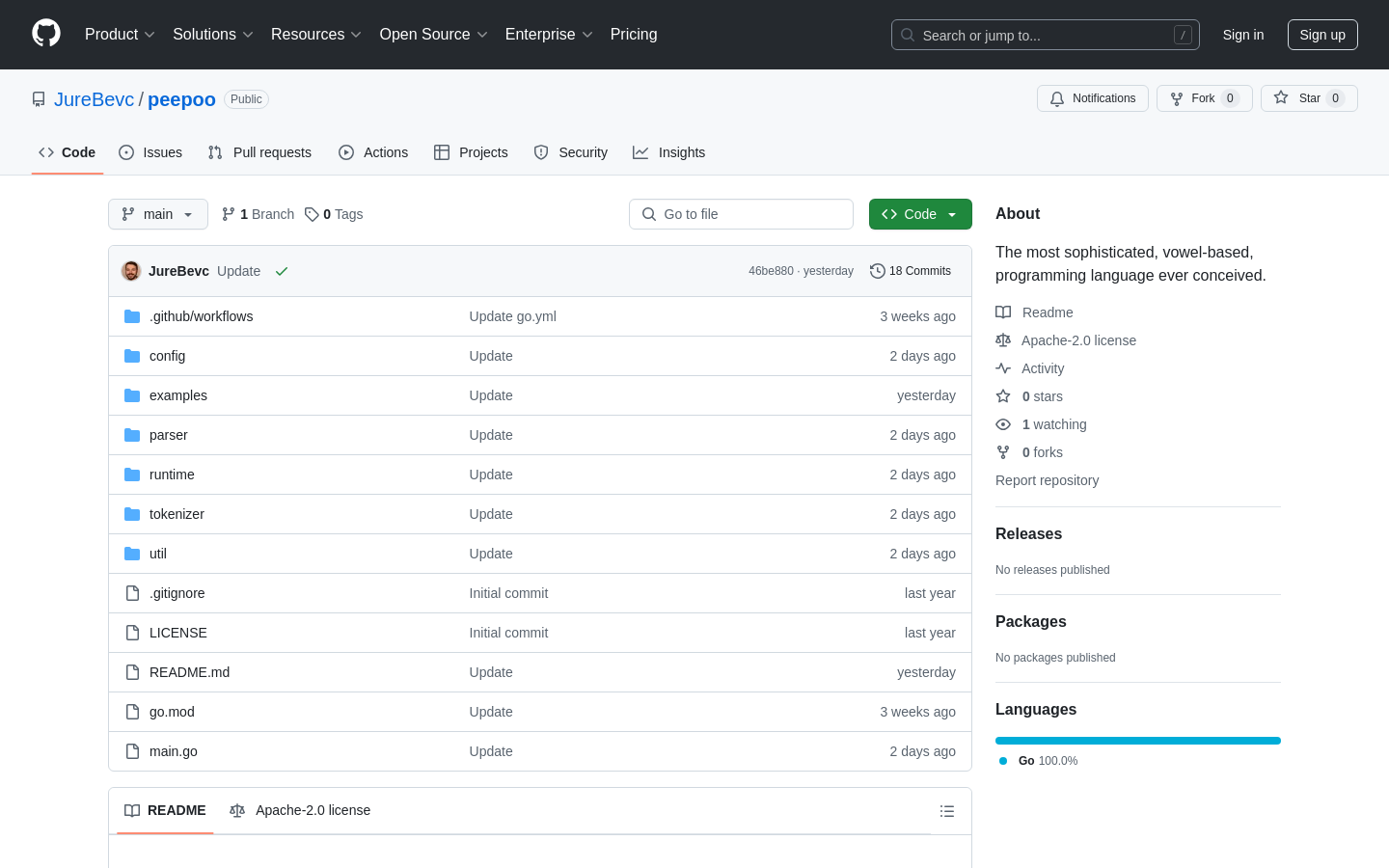Screen dimensions: 1389x868
Task: Open the .github/workflows folder
Action: tap(201, 316)
